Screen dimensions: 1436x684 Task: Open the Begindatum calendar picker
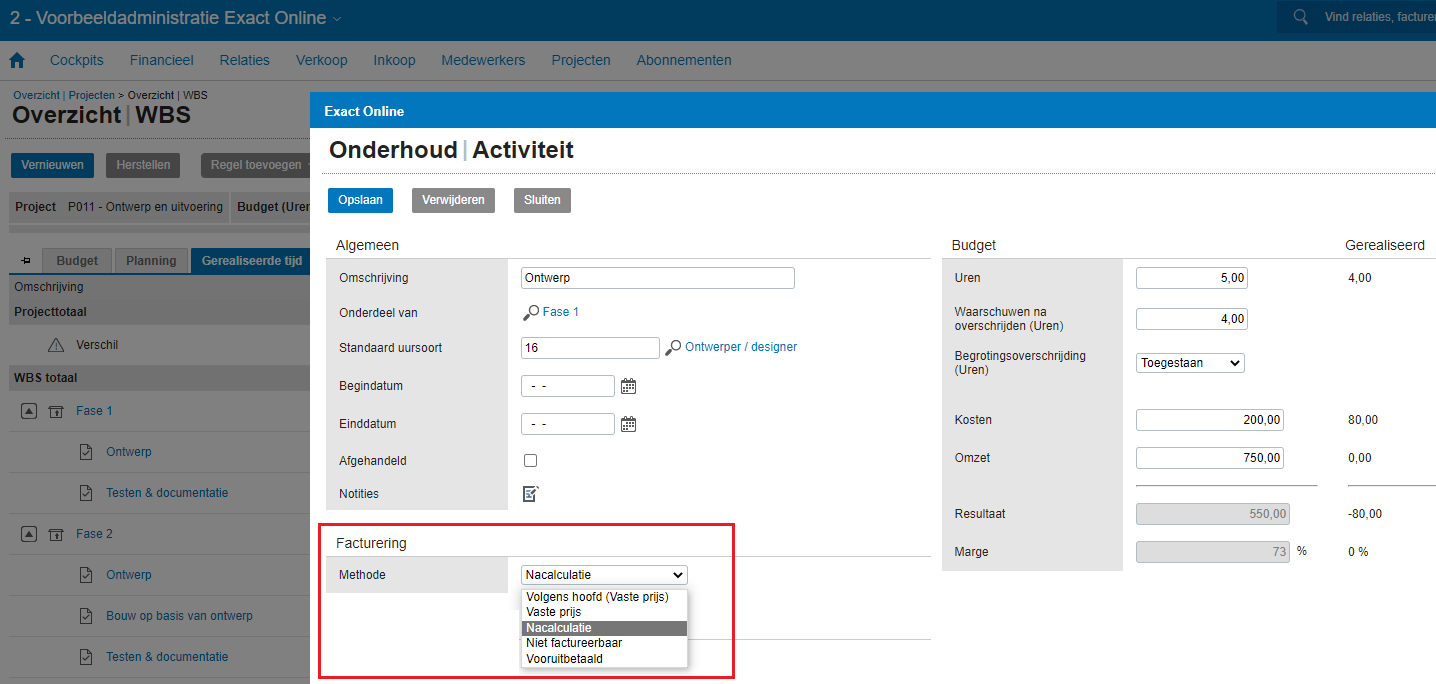[x=628, y=386]
